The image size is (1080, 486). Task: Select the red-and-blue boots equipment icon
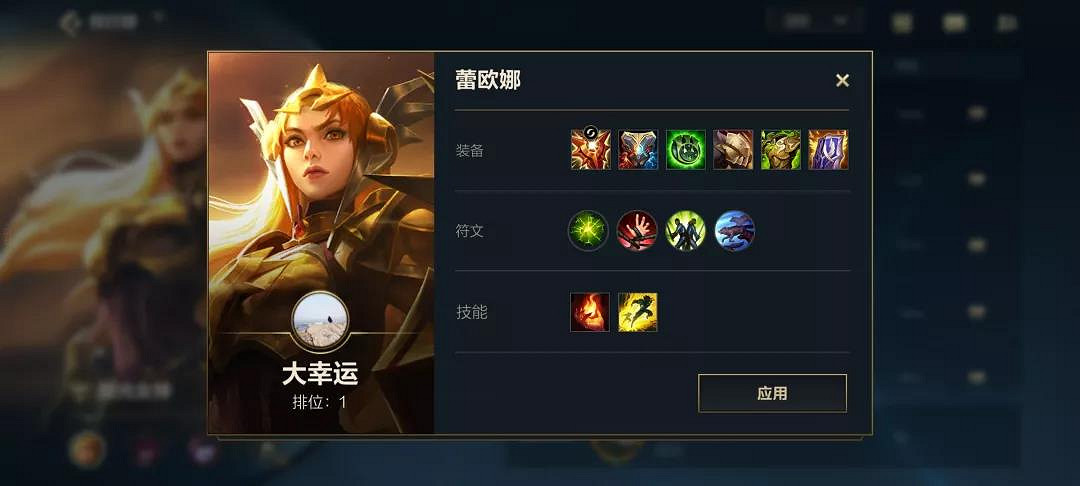(638, 149)
